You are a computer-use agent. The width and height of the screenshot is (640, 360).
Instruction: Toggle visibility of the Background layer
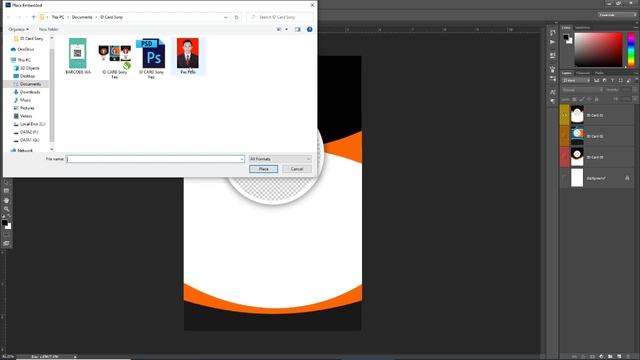click(564, 178)
